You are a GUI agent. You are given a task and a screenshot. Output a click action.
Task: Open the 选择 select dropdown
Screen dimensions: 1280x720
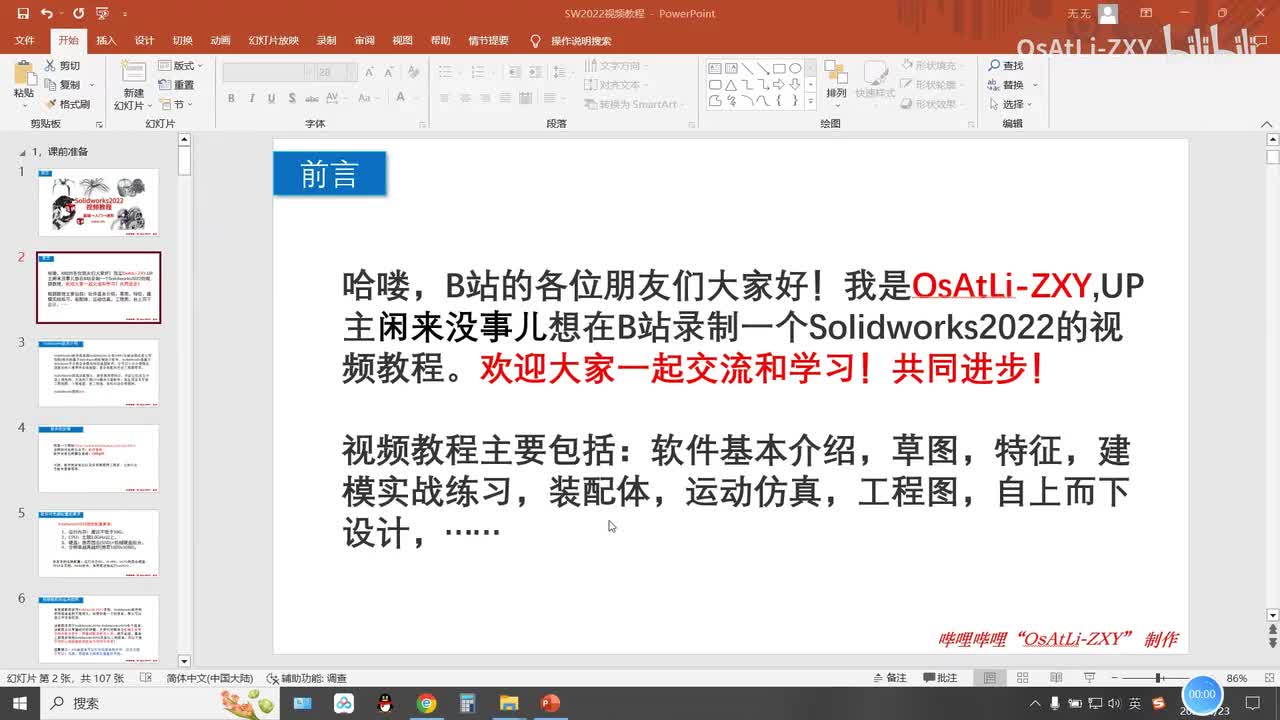1012,104
